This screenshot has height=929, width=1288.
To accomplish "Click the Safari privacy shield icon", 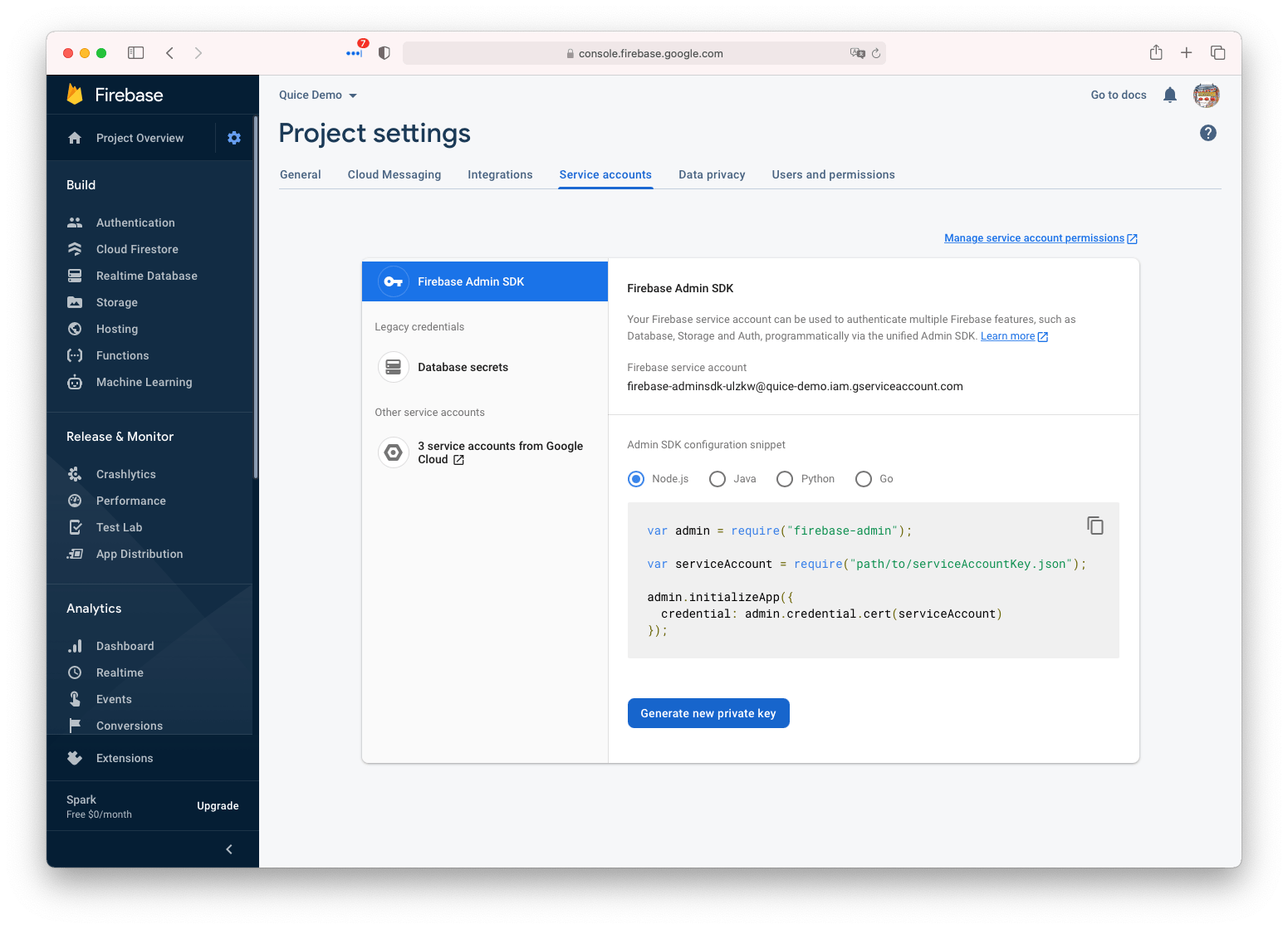I will coord(384,53).
